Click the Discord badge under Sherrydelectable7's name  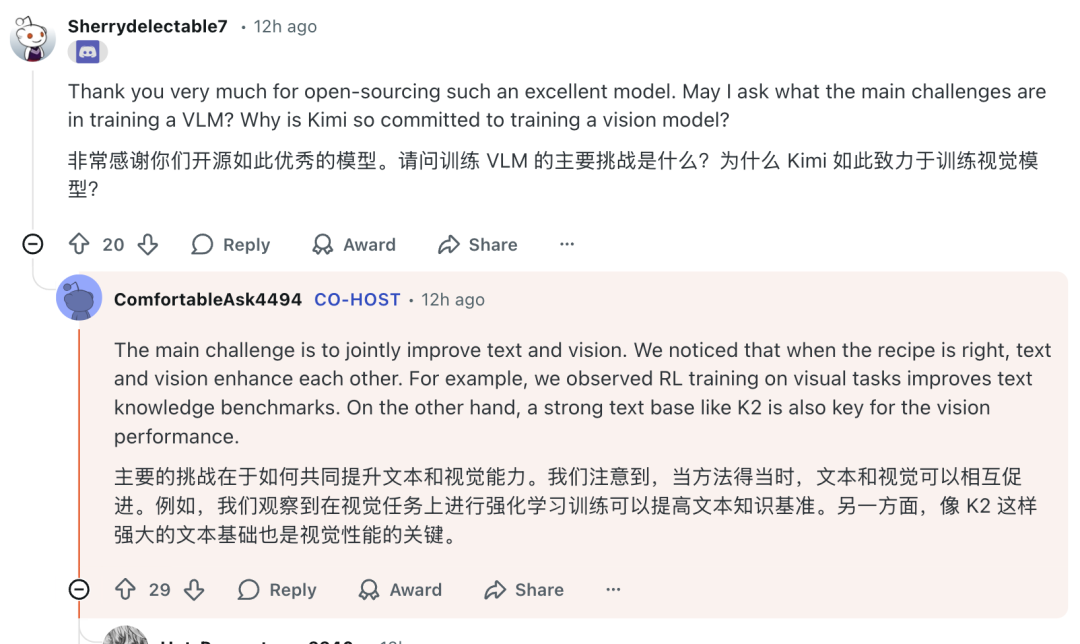pyautogui.click(x=88, y=51)
